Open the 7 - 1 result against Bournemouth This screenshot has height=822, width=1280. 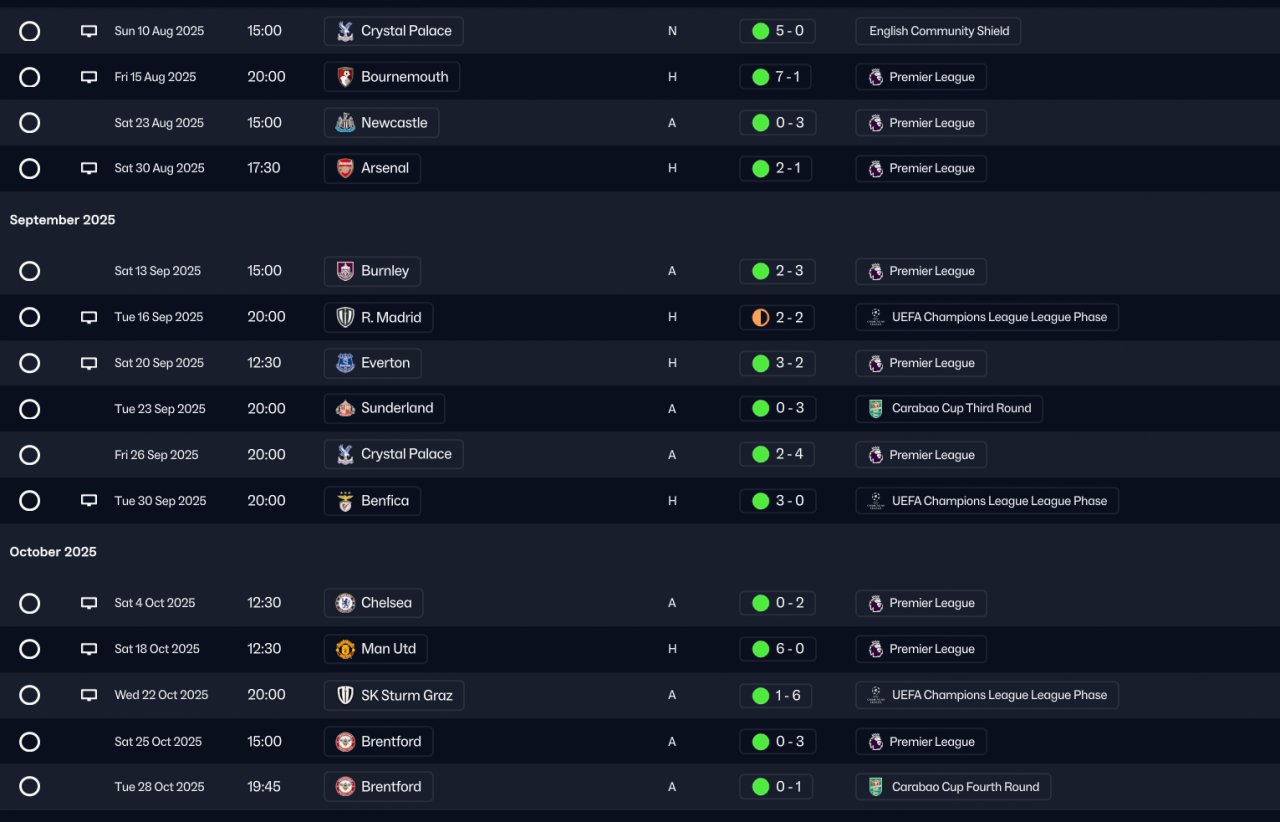[x=788, y=77]
